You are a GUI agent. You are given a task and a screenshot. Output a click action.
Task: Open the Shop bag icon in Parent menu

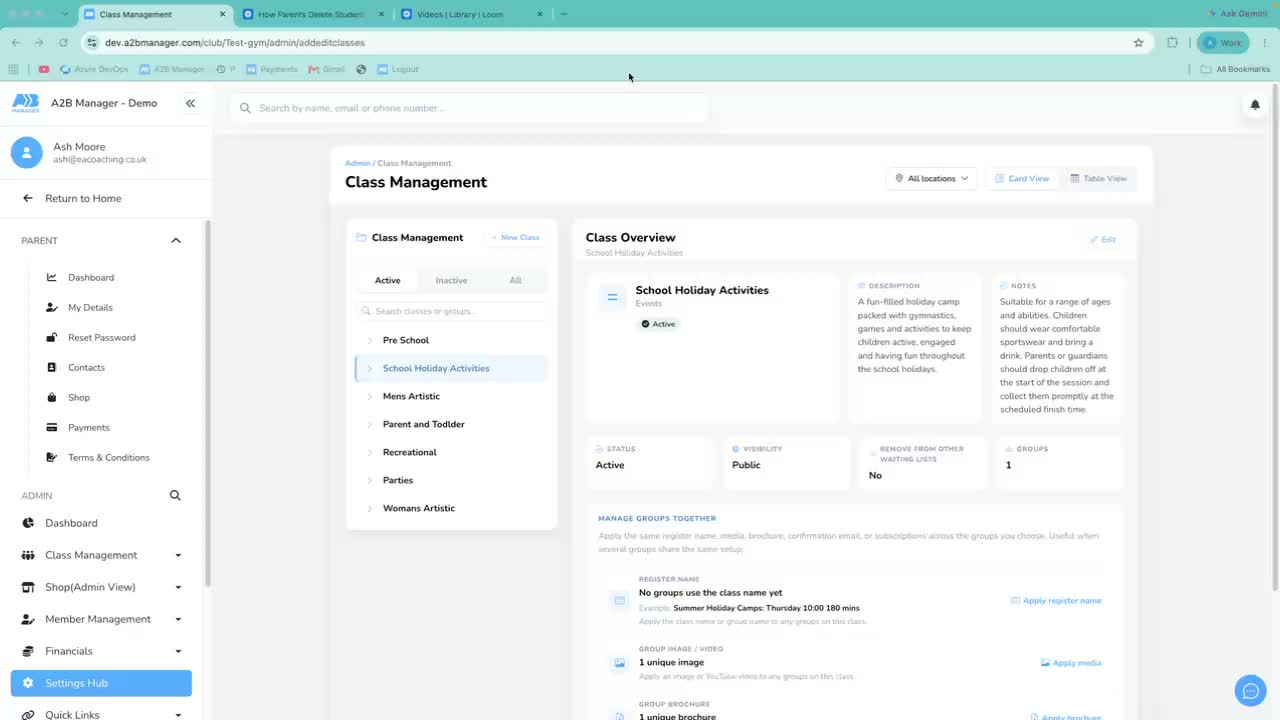click(52, 397)
